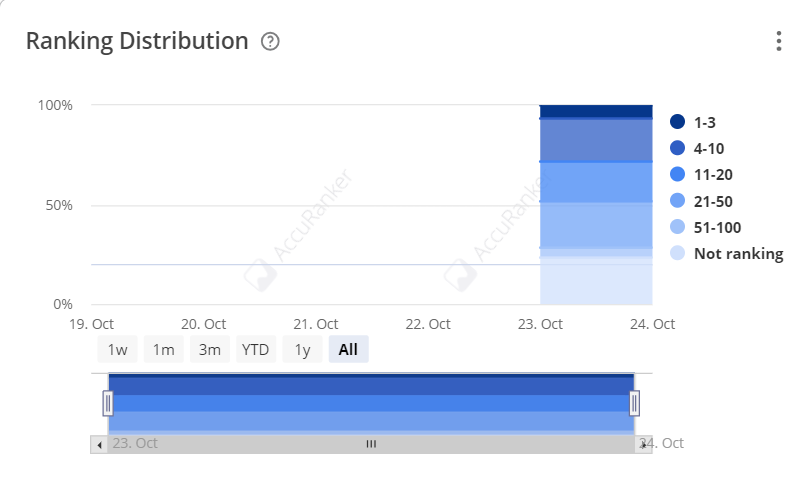This screenshot has height=486, width=812.
Task: Click the right navigator range handle
Action: [634, 403]
